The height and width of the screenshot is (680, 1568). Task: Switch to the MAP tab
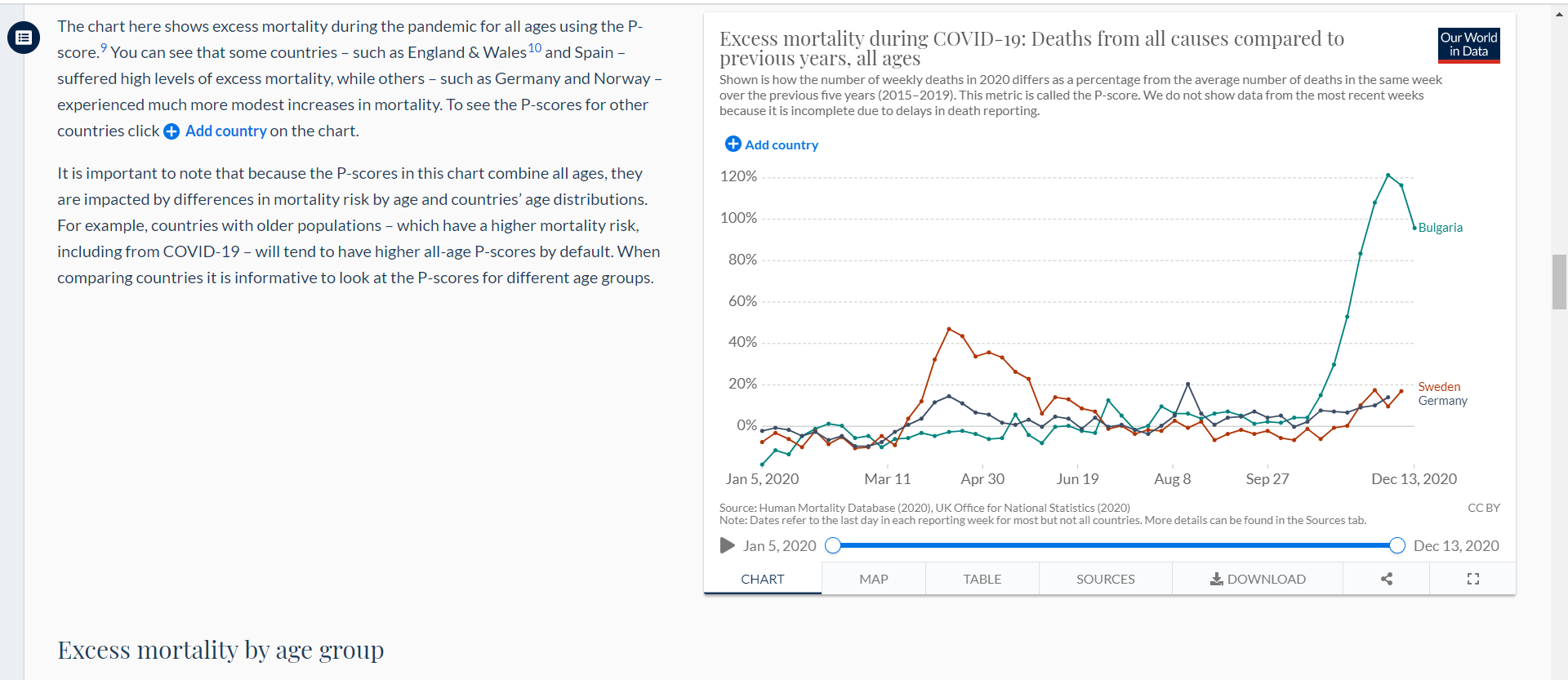(874, 579)
